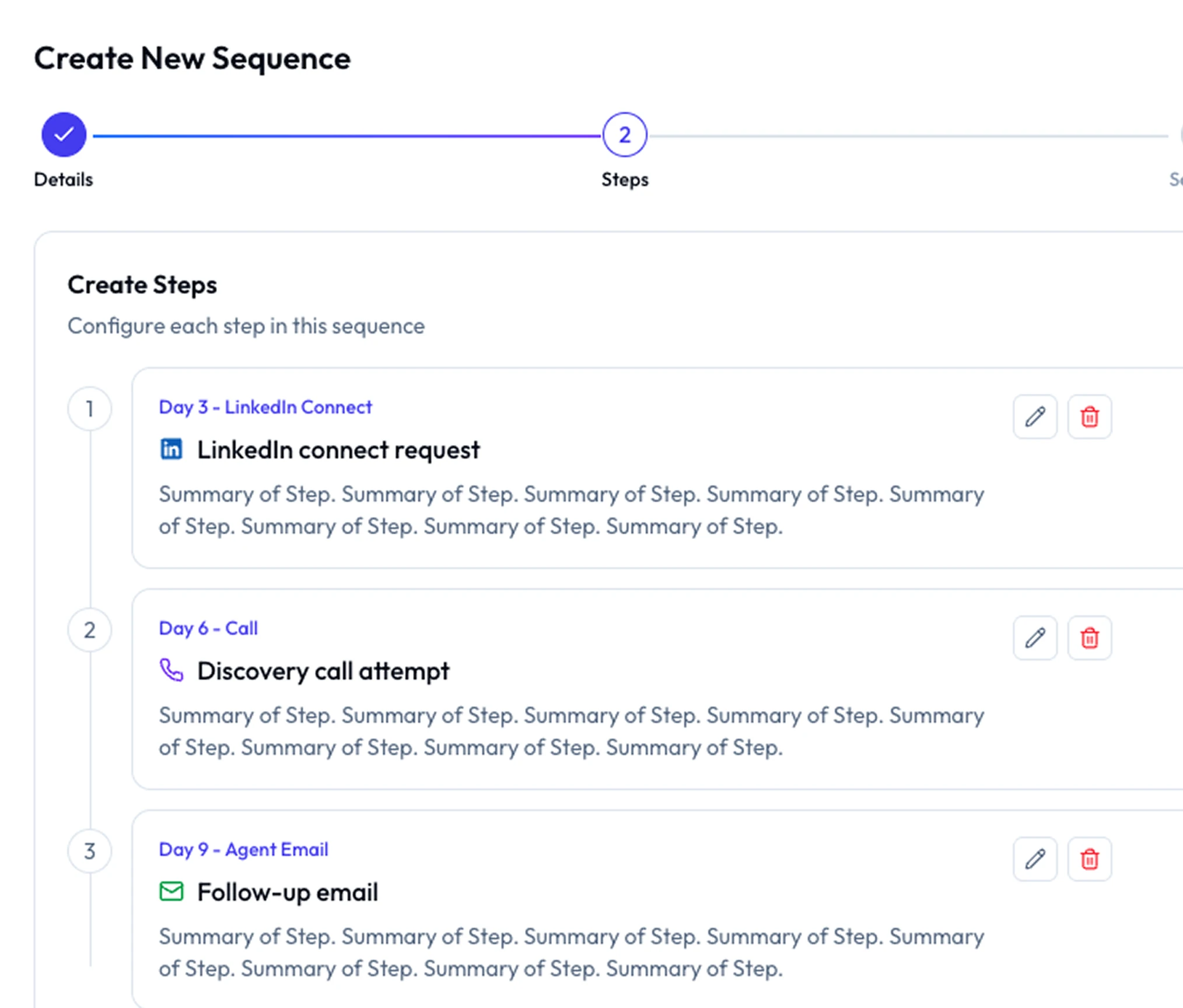Open the Day 6 - Call label

pyautogui.click(x=208, y=628)
